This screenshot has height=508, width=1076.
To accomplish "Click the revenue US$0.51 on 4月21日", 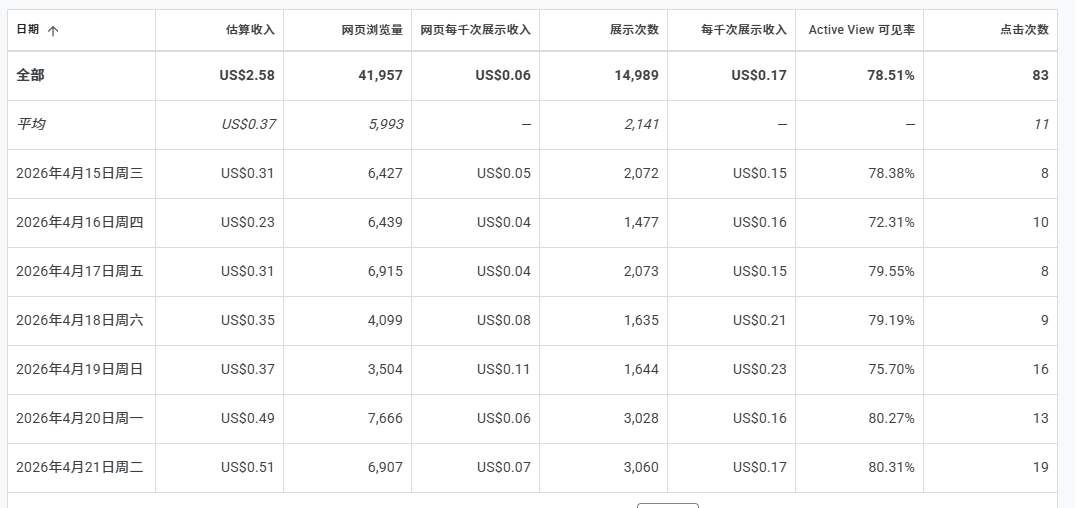I will (248, 467).
